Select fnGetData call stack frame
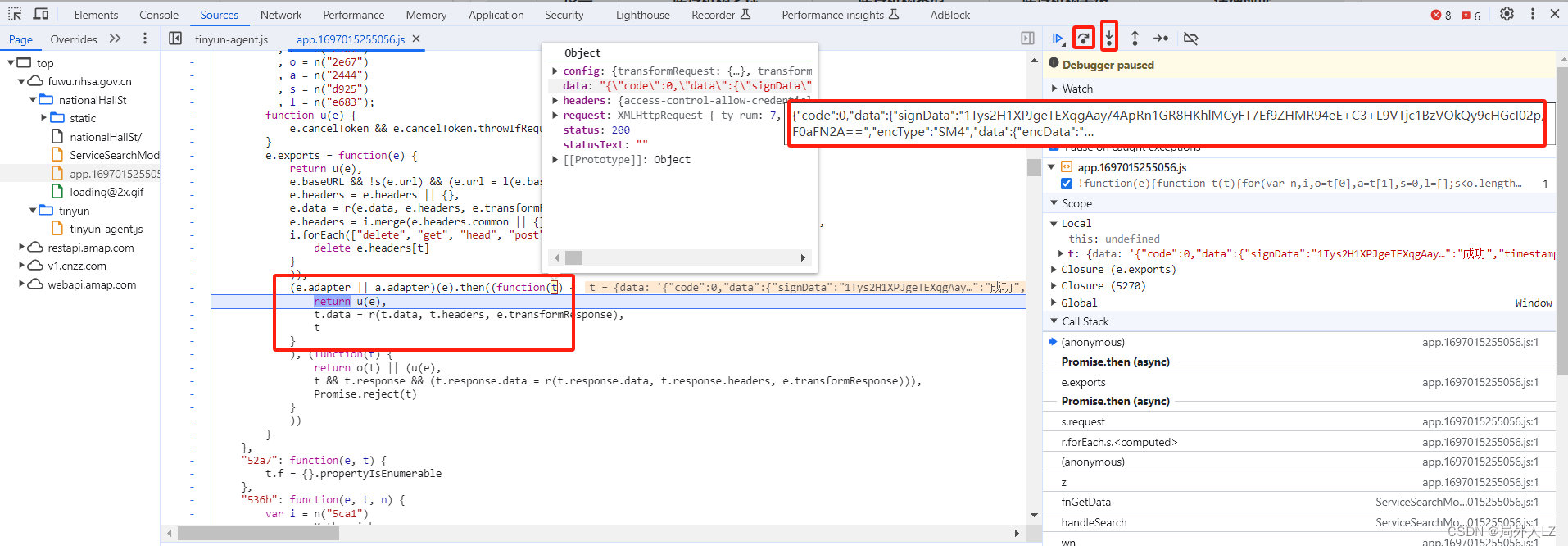The height and width of the screenshot is (546, 1568). pyautogui.click(x=1299, y=502)
